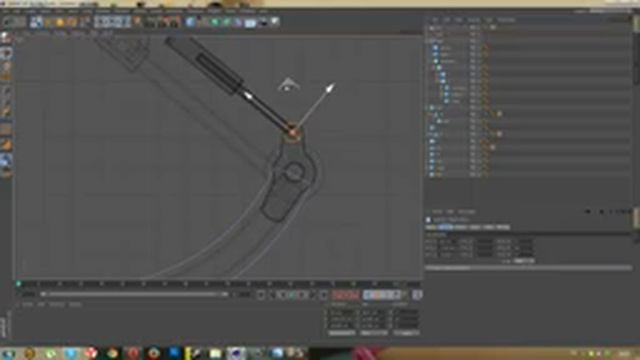Select the yellow Move tool
Viewport: 640px width, 360px height.
click(x=49, y=22)
